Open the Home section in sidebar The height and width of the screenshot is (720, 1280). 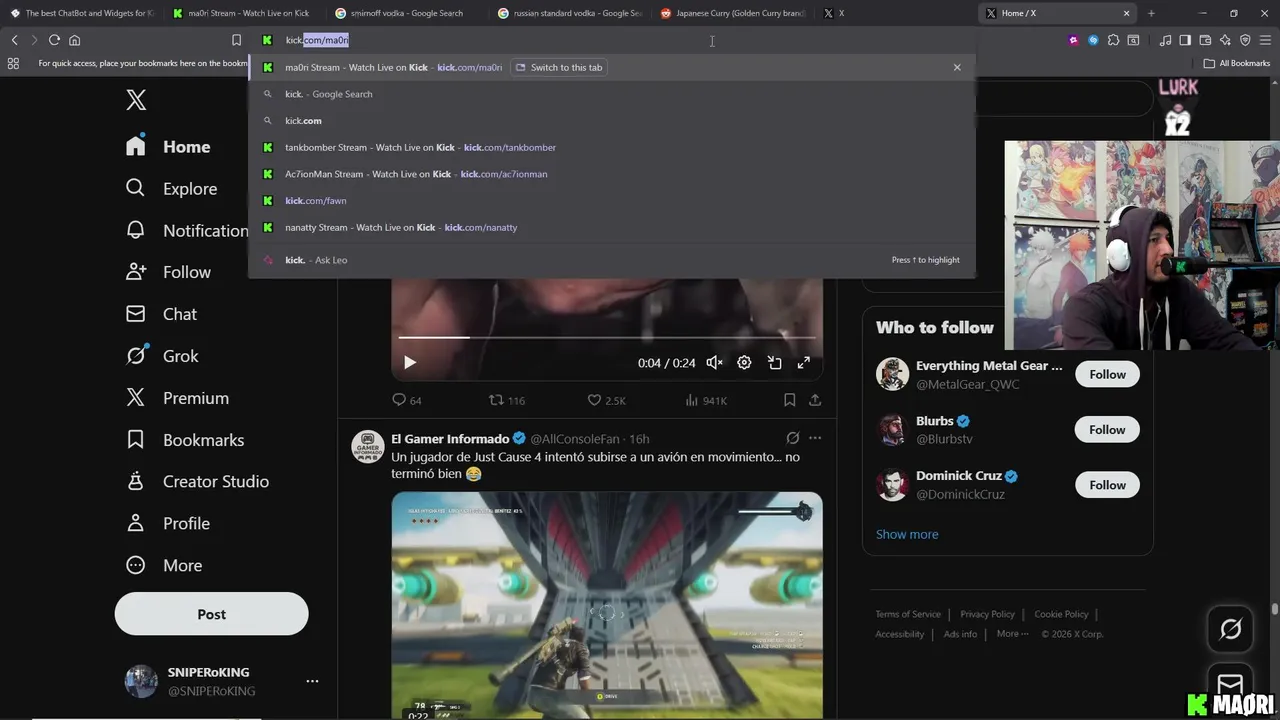(168, 146)
